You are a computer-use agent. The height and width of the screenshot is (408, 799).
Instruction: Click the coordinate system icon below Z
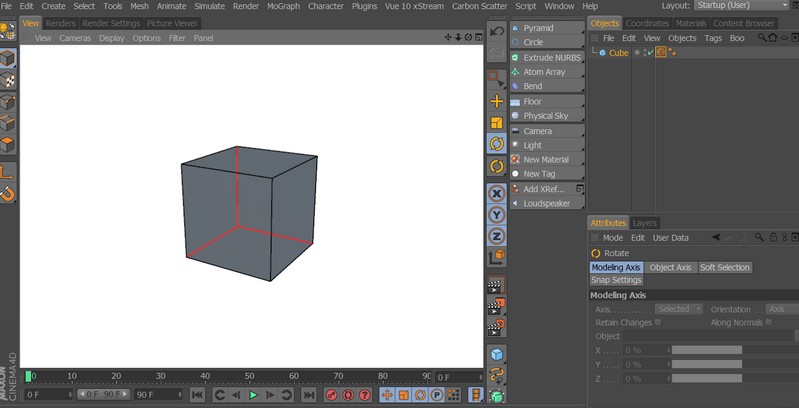496,257
